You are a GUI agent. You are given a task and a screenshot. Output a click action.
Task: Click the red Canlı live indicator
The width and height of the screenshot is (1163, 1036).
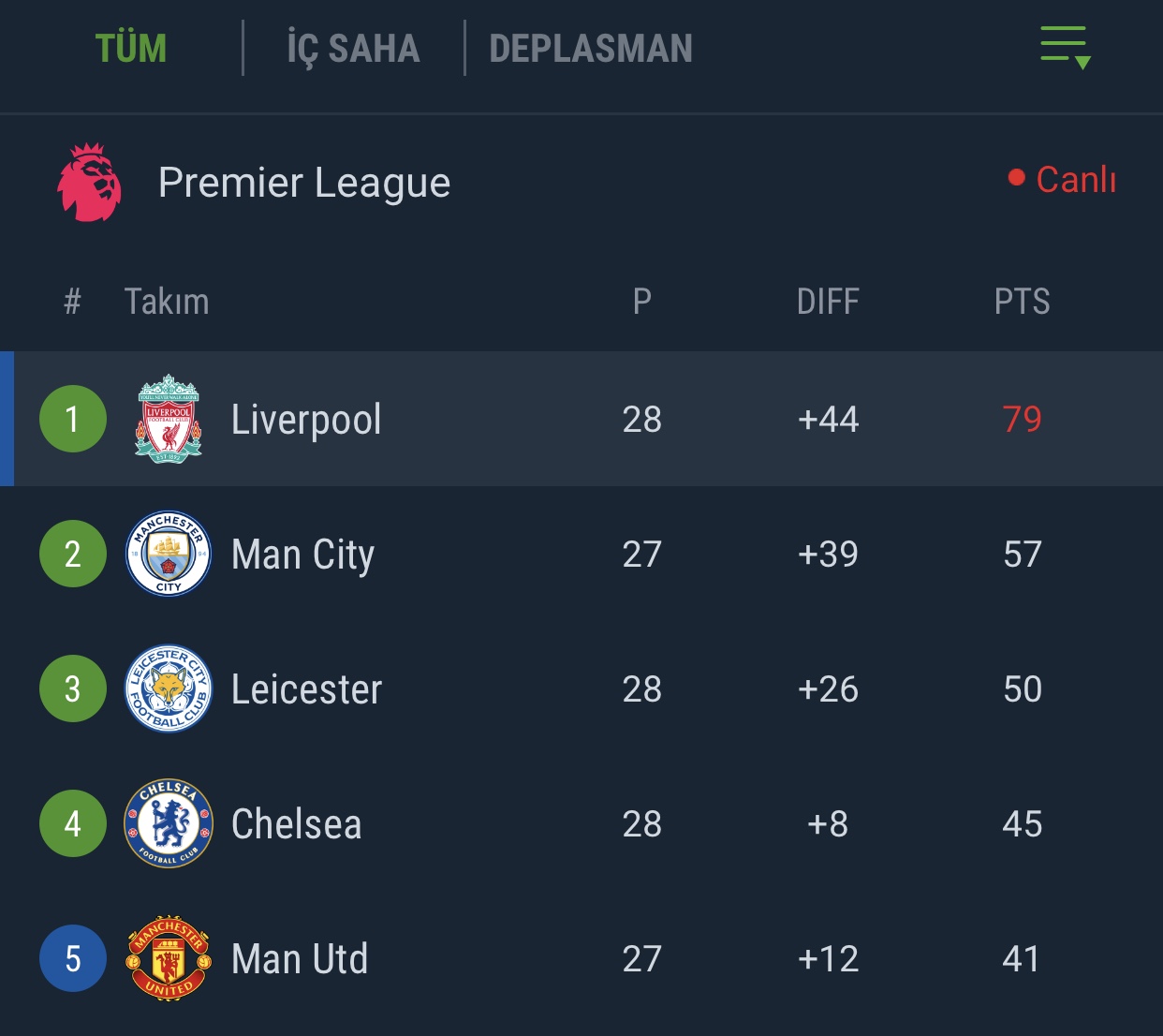click(x=1063, y=179)
